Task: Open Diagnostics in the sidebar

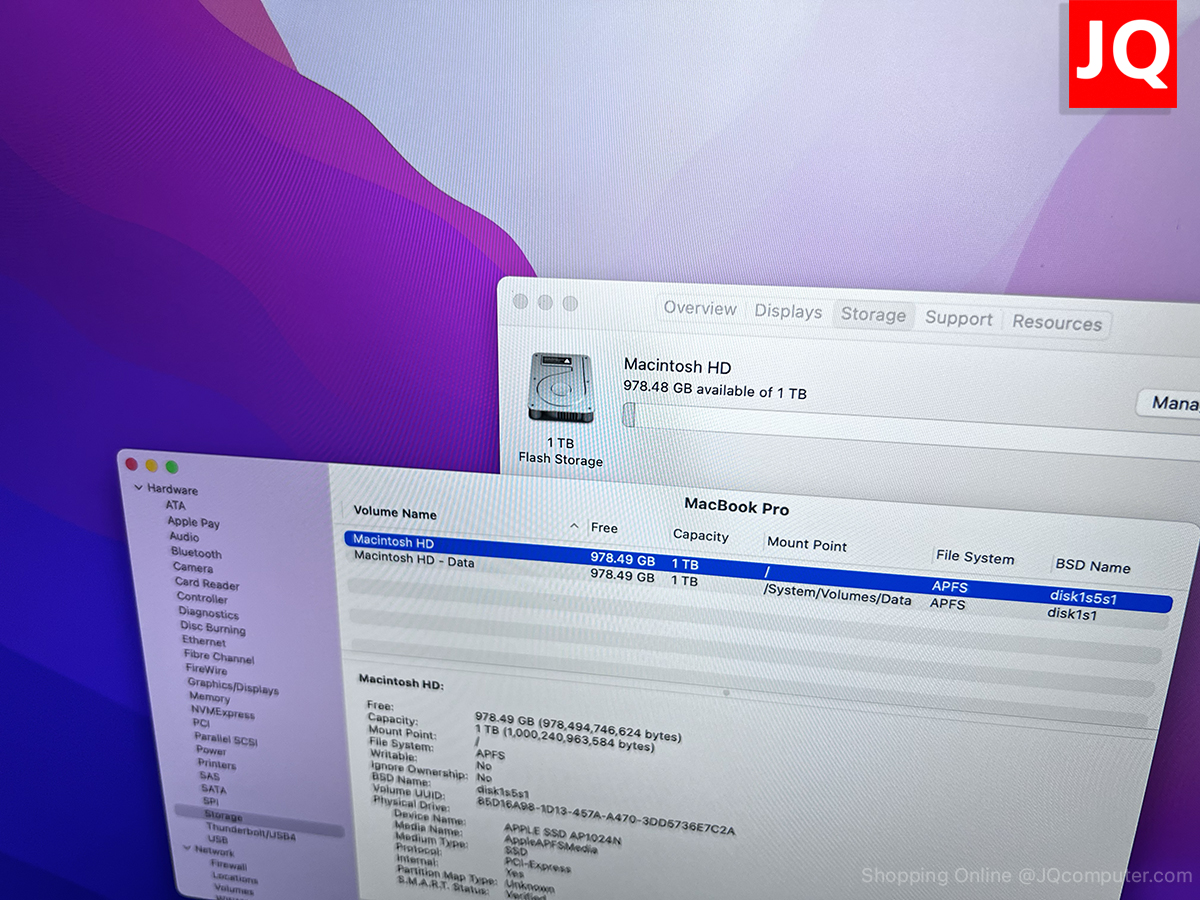Action: click(x=208, y=613)
